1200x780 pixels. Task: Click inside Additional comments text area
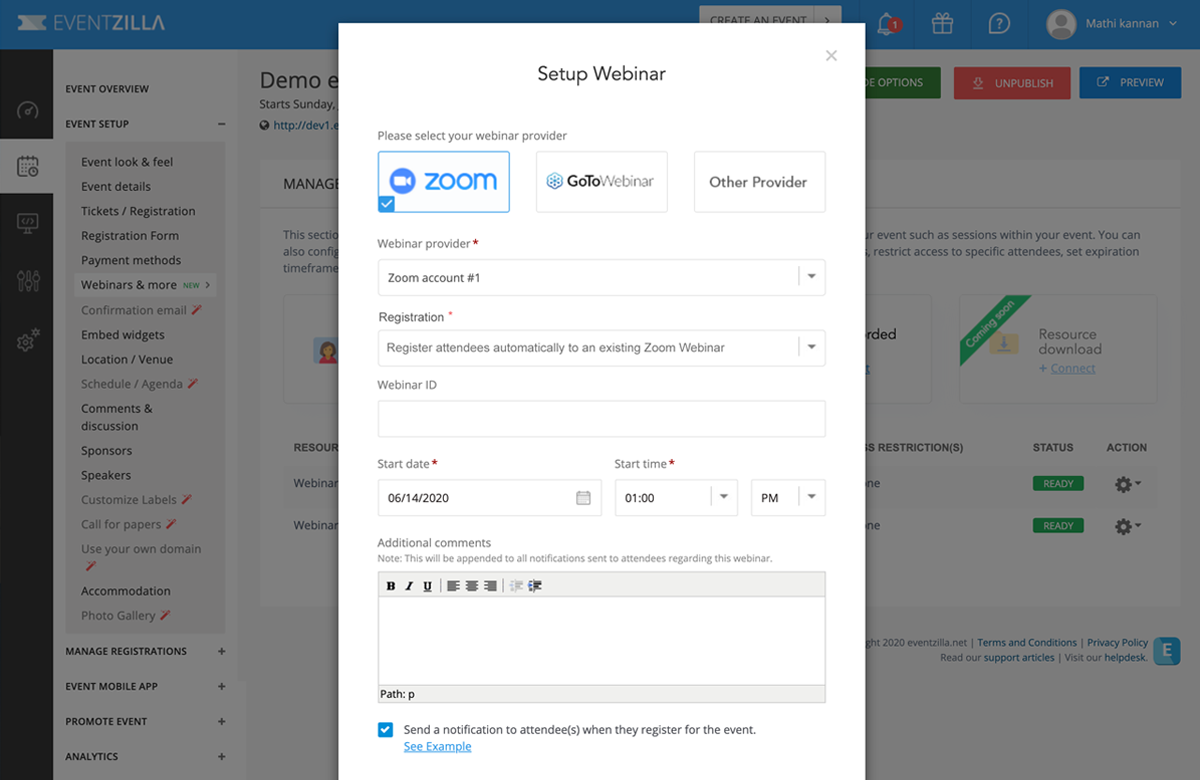coord(602,641)
